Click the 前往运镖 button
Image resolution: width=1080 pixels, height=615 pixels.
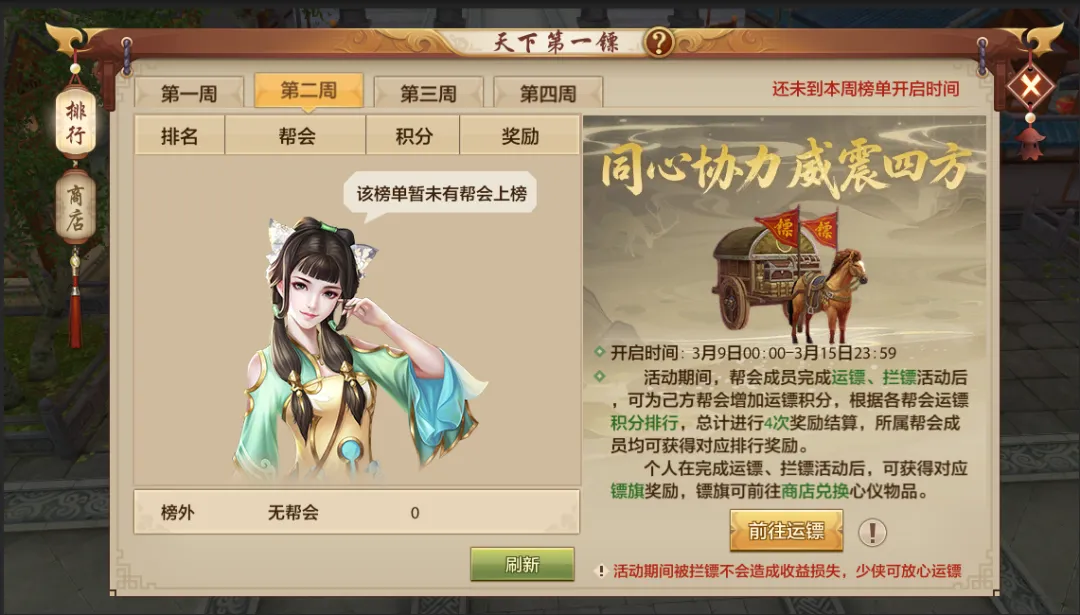pos(787,530)
